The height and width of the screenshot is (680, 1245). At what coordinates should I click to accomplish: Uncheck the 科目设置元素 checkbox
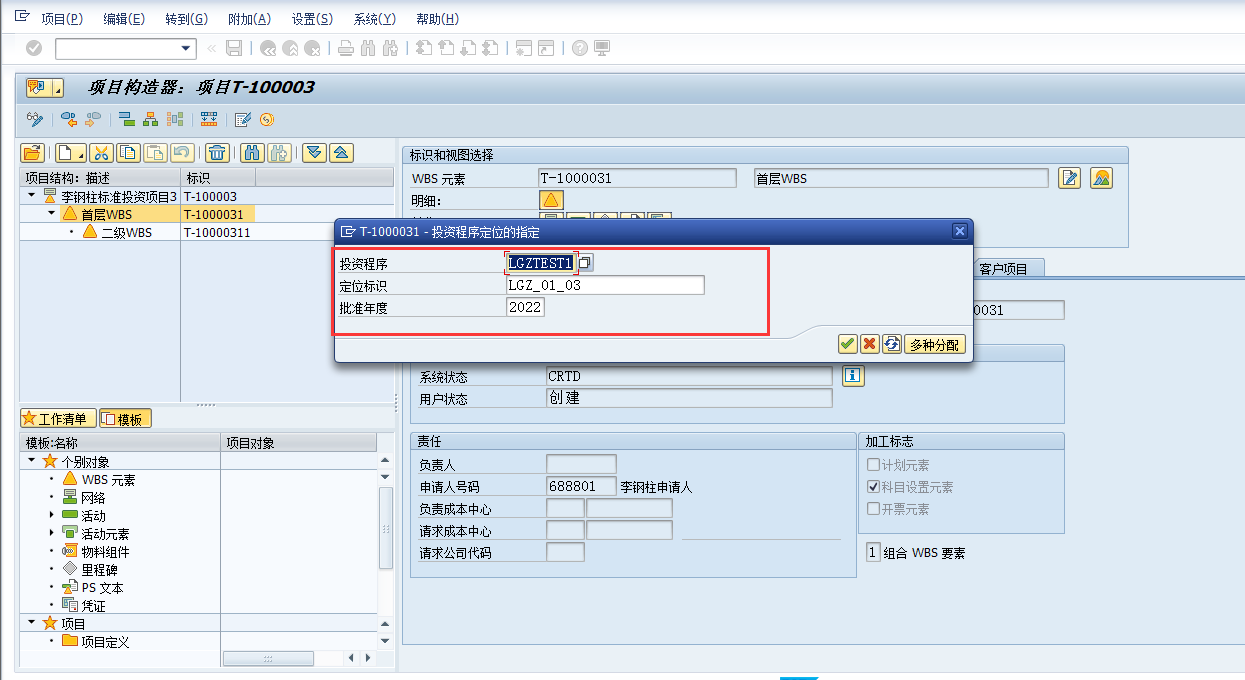[x=874, y=488]
